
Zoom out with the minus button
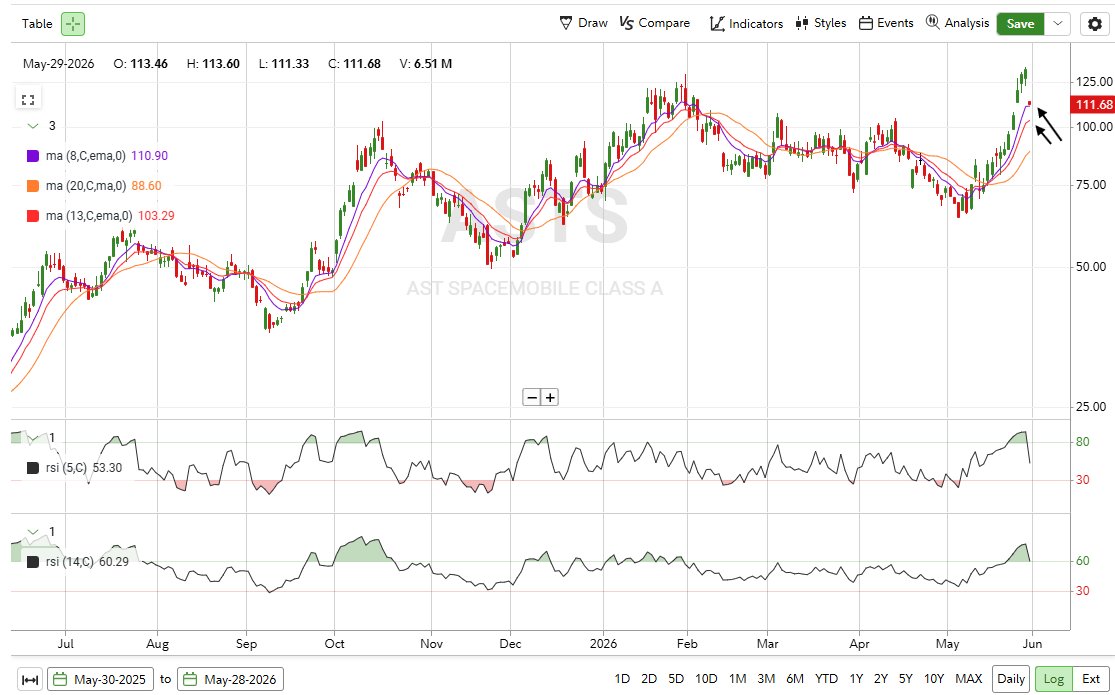click(532, 397)
